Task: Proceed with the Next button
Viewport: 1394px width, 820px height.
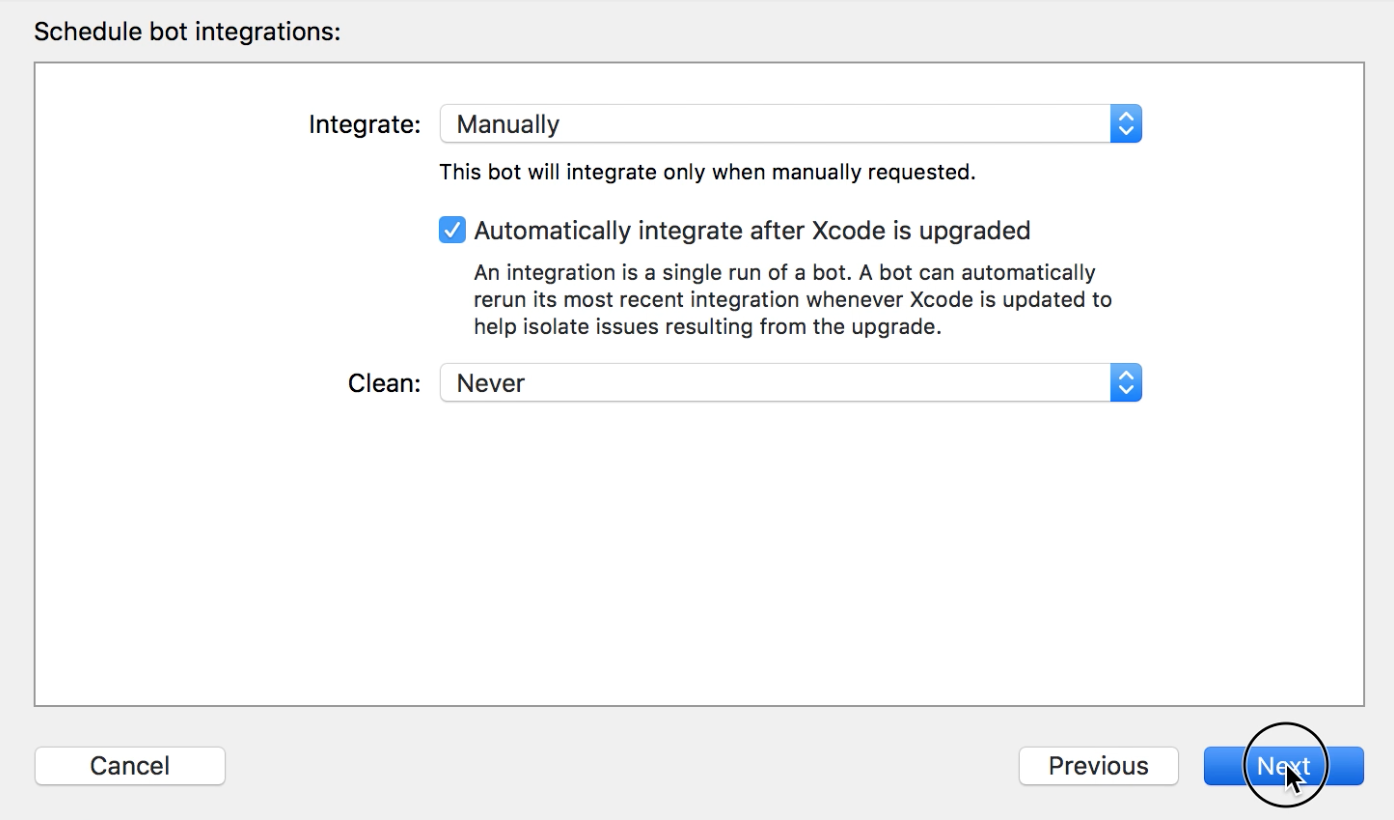Action: tap(1283, 766)
